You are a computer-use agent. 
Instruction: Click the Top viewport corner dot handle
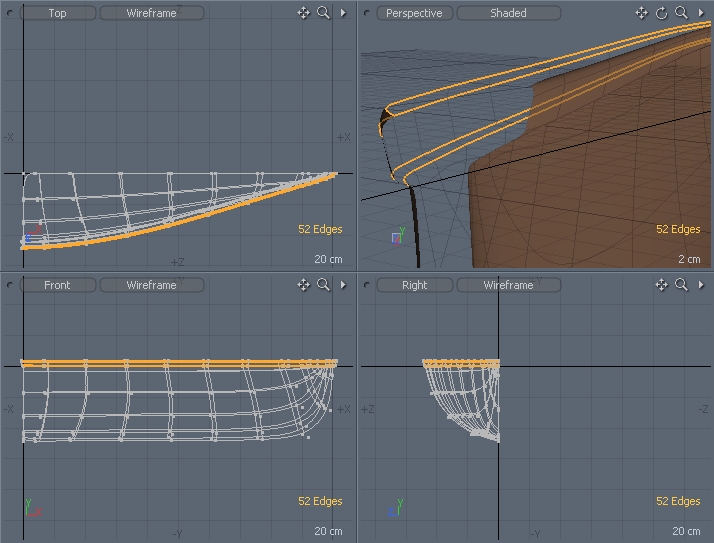tap(9, 13)
